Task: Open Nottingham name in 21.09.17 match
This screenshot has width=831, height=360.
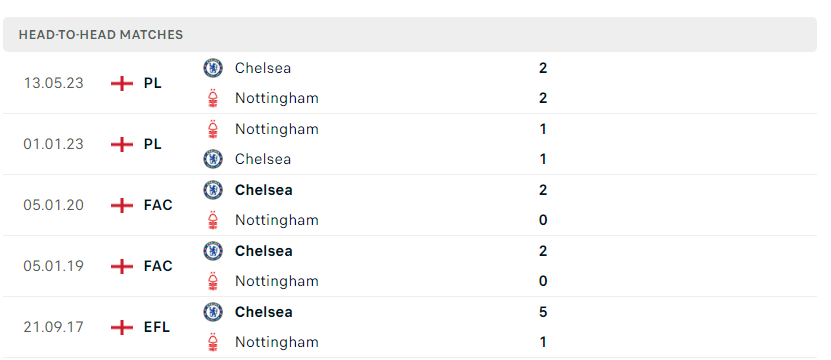Action: pos(277,342)
